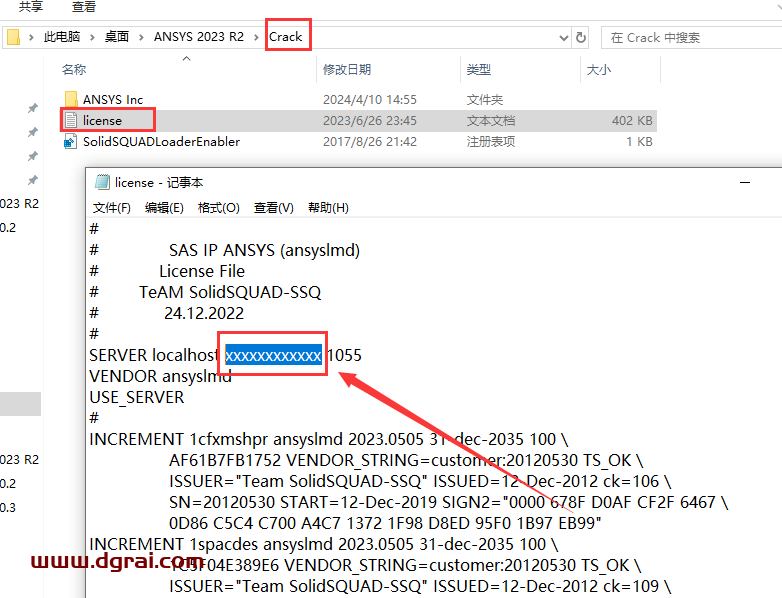Click the port number 1055

click(x=345, y=355)
